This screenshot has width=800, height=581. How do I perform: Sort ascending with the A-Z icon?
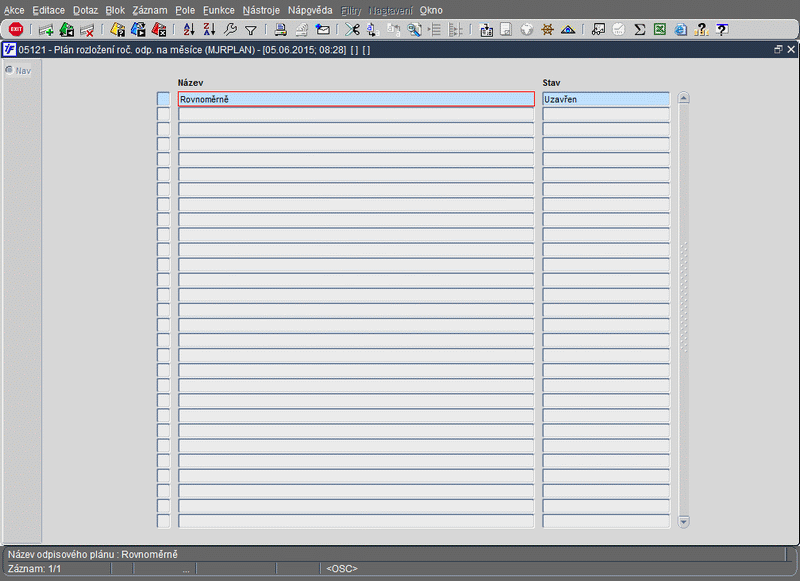[x=189, y=30]
